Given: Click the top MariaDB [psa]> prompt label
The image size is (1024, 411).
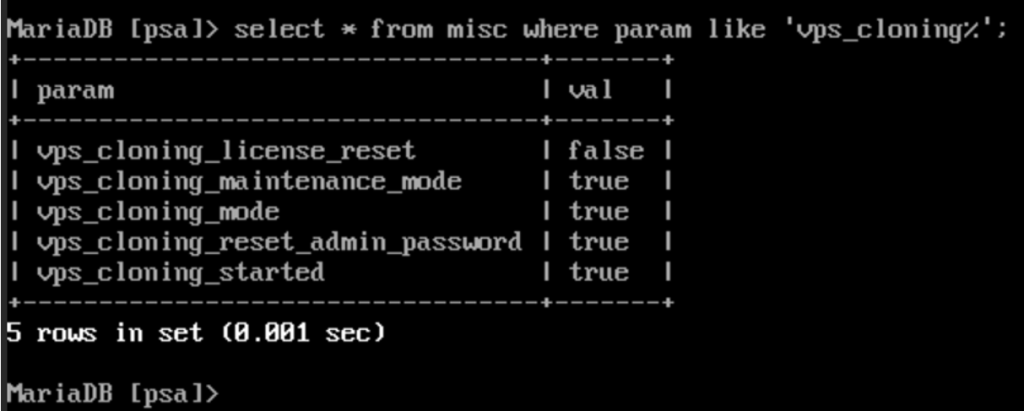Looking at the screenshot, I should (x=112, y=31).
